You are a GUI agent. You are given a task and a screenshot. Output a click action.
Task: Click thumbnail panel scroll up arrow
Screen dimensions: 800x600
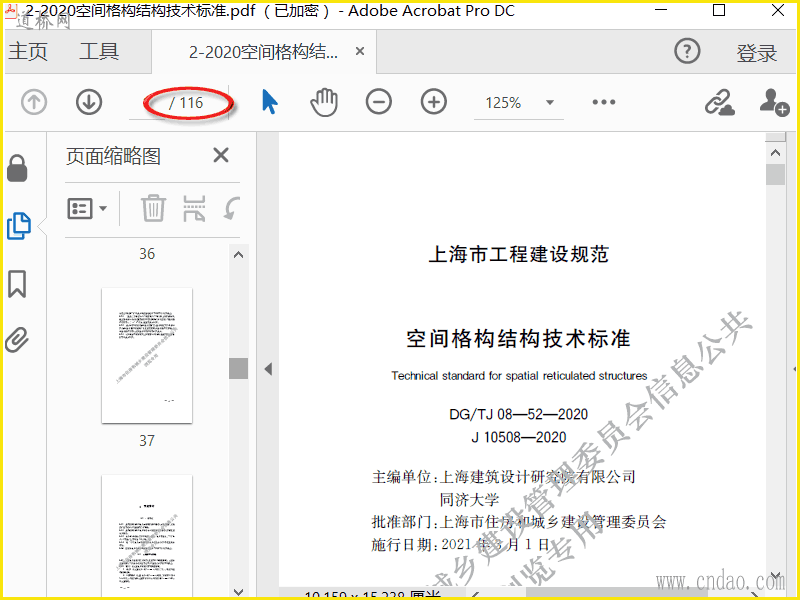[238, 255]
